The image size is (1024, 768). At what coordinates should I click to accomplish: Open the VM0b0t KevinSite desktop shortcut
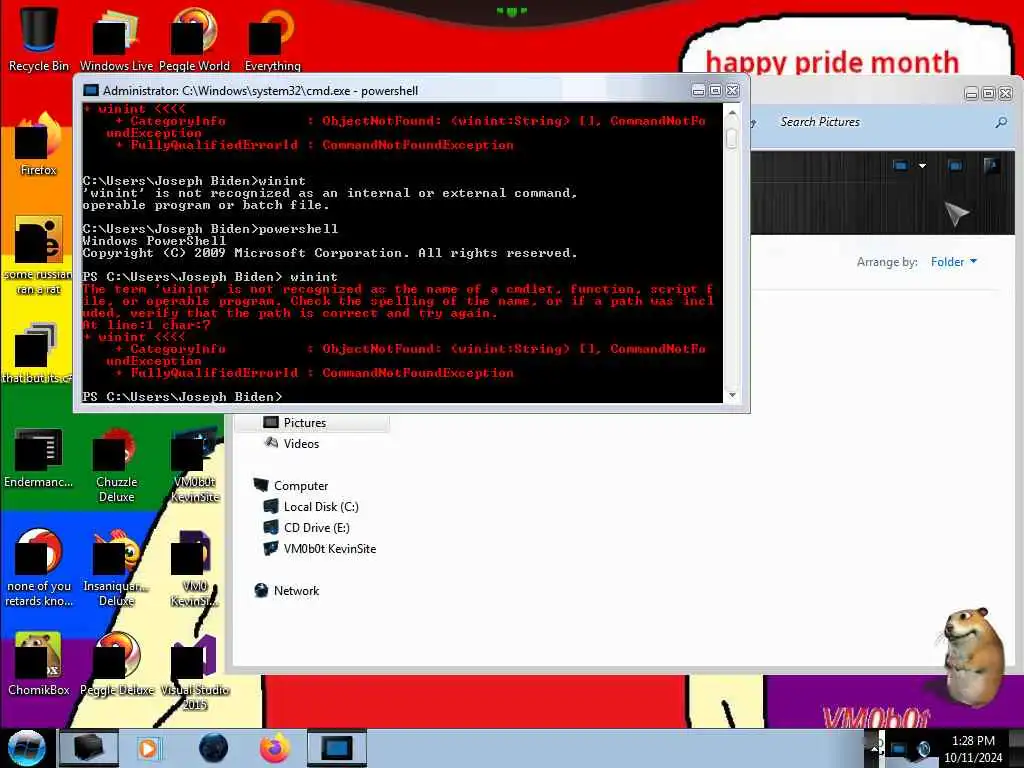coord(195,464)
